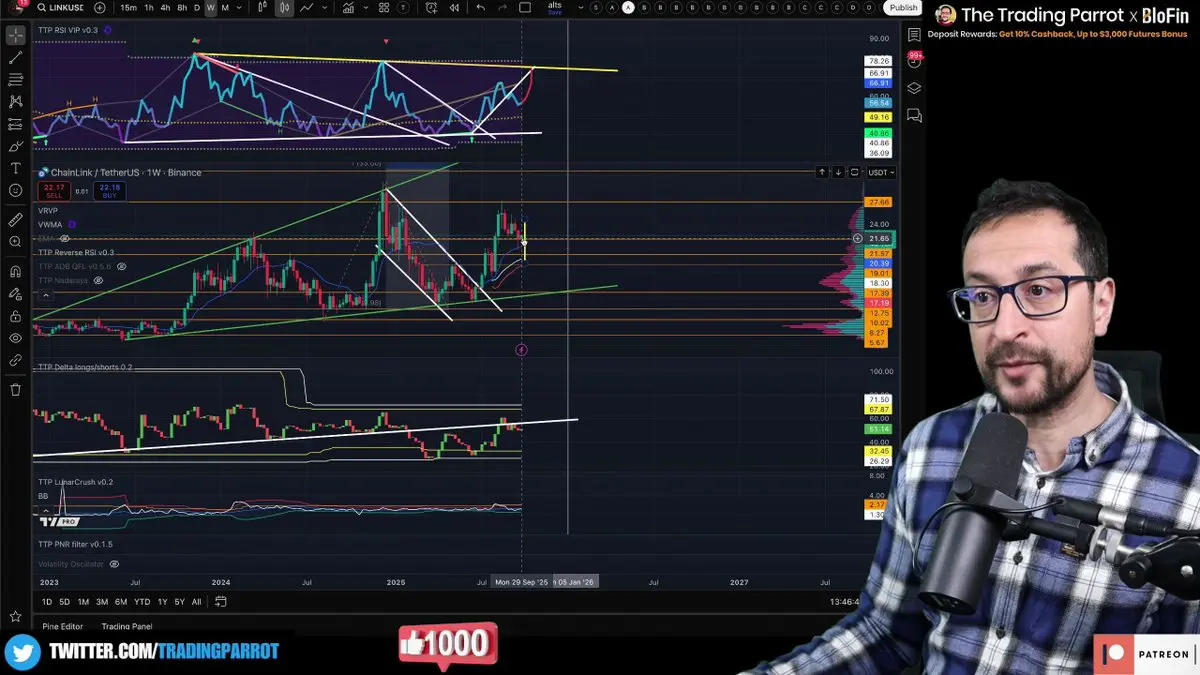
Task: Choose the XABCD pattern tool
Action: click(x=15, y=101)
